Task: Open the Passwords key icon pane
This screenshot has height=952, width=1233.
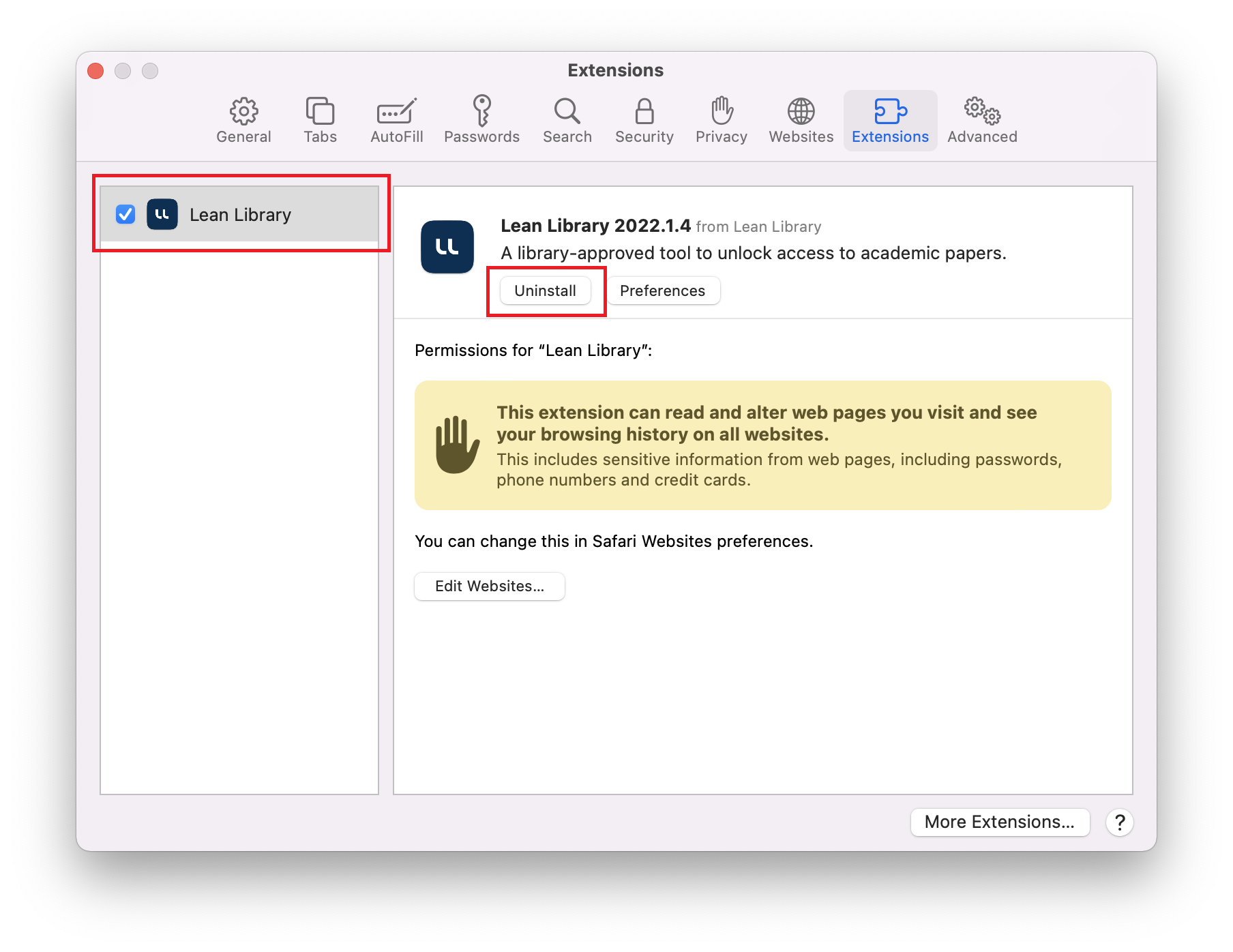Action: point(481,121)
